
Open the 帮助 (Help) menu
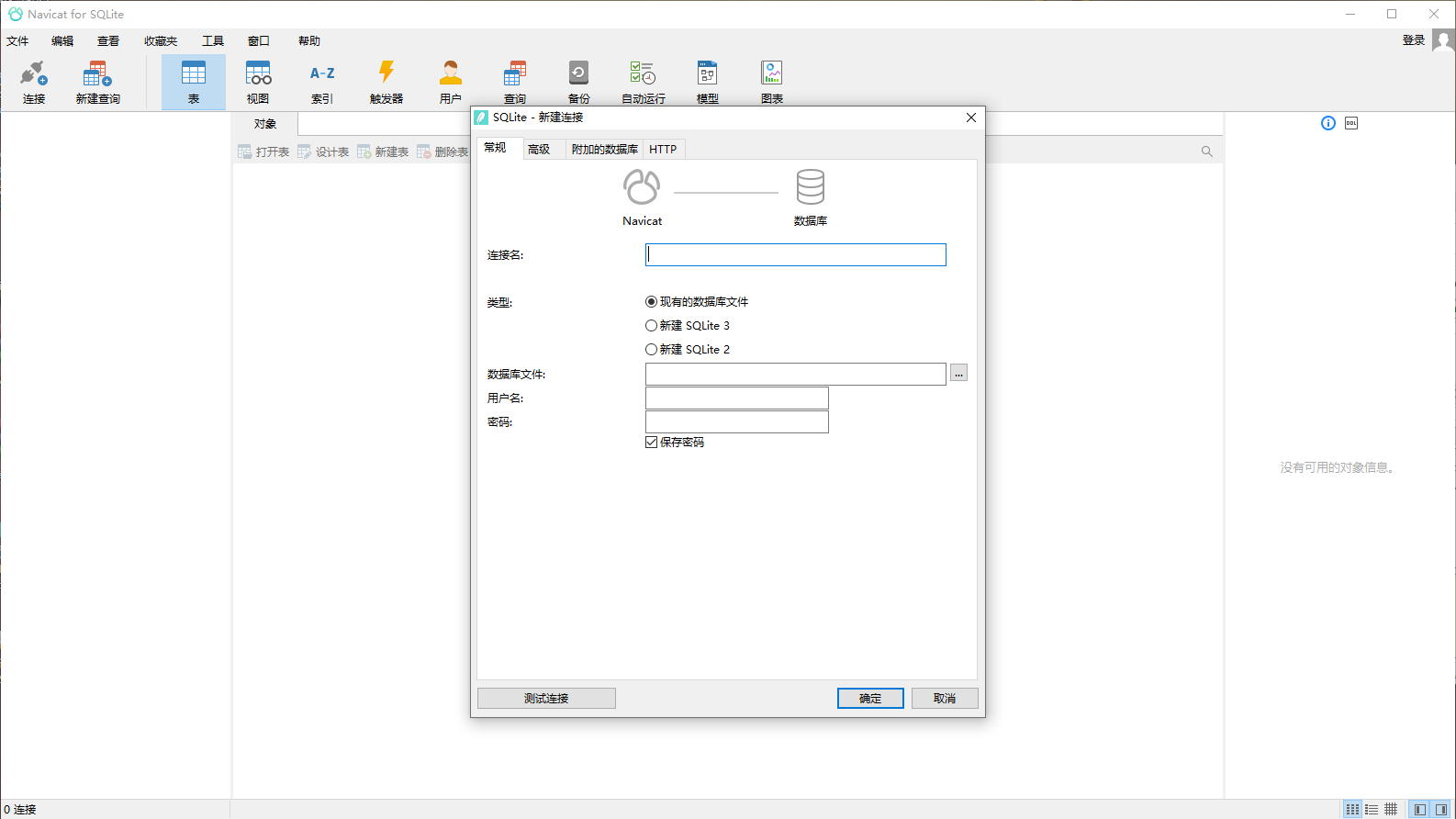click(309, 41)
